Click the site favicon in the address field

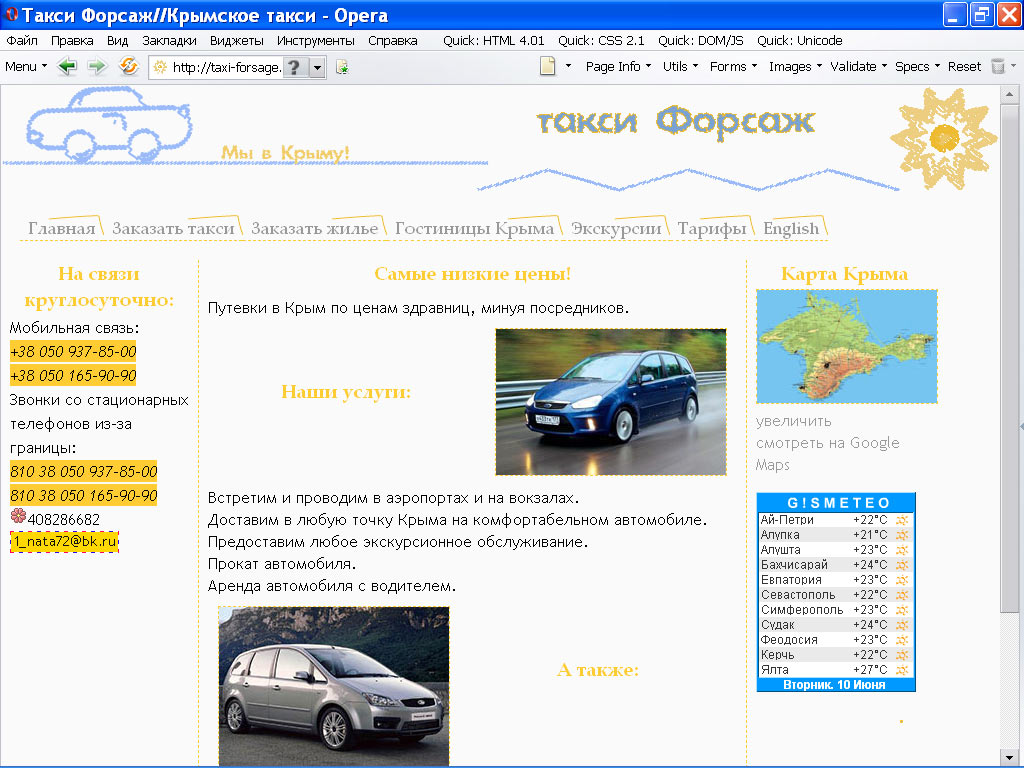160,67
